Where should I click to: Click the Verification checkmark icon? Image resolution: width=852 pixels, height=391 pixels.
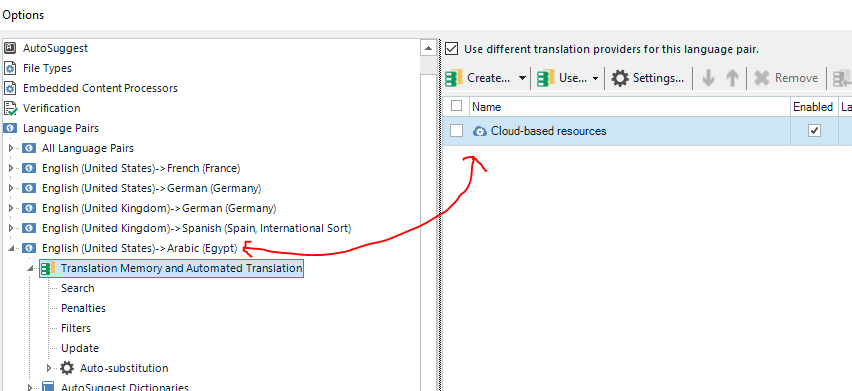10,108
